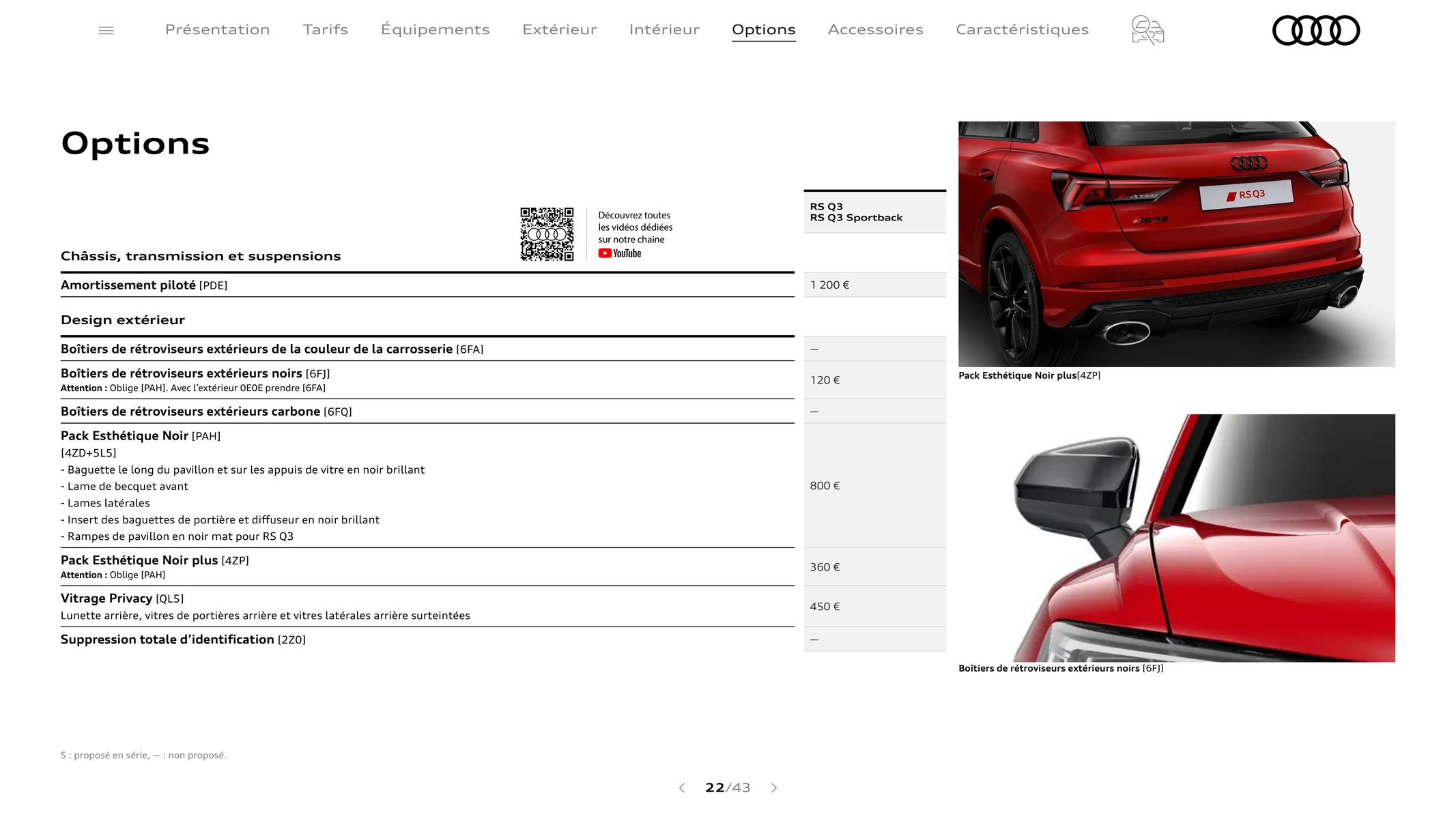This screenshot has height=819, width=1456.
Task: Click the Design extérieur section heading
Action: pyautogui.click(x=123, y=319)
